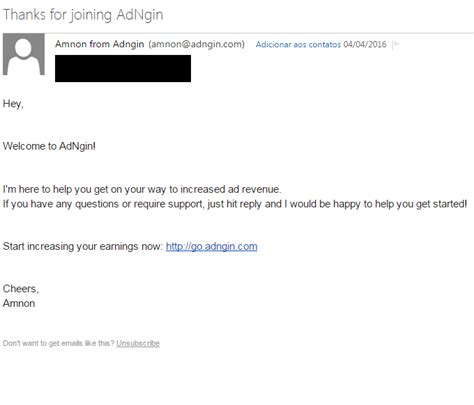The height and width of the screenshot is (405, 474).
Task: Flag this message with the flag icon
Action: (x=396, y=44)
